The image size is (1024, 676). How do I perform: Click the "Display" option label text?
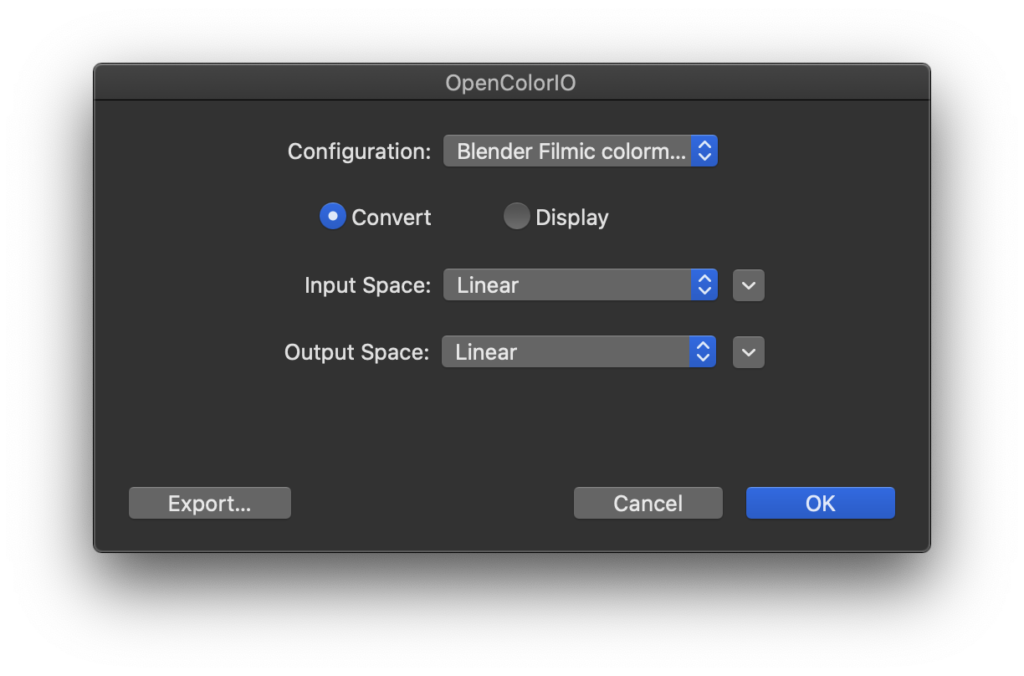point(572,217)
